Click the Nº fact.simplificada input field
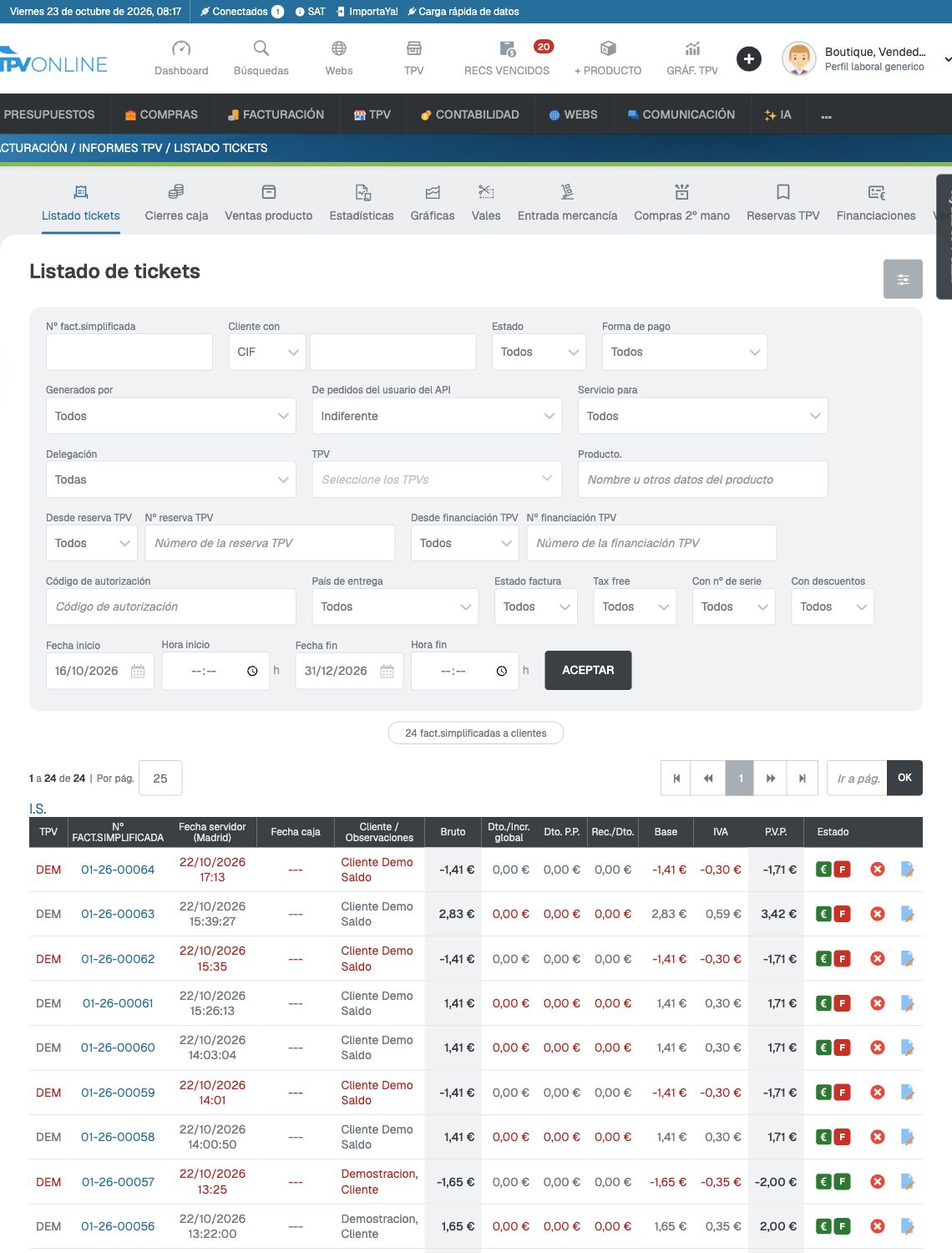Screen dimensions: 952x1253 click(x=129, y=352)
